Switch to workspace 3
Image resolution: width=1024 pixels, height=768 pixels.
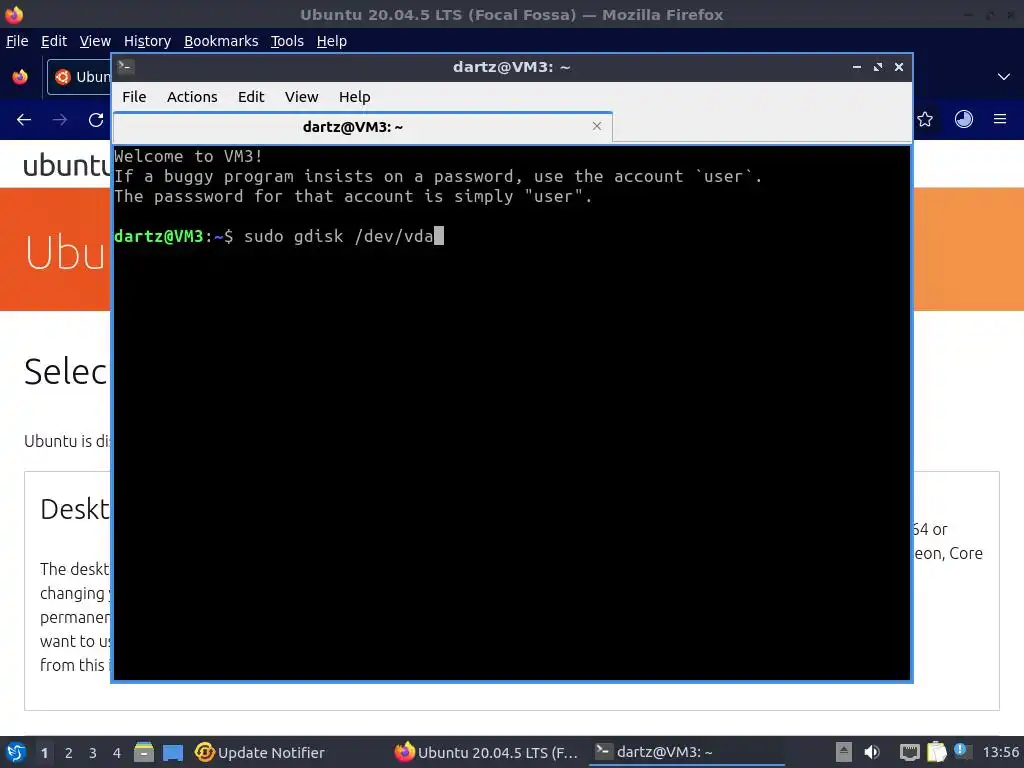tap(93, 753)
